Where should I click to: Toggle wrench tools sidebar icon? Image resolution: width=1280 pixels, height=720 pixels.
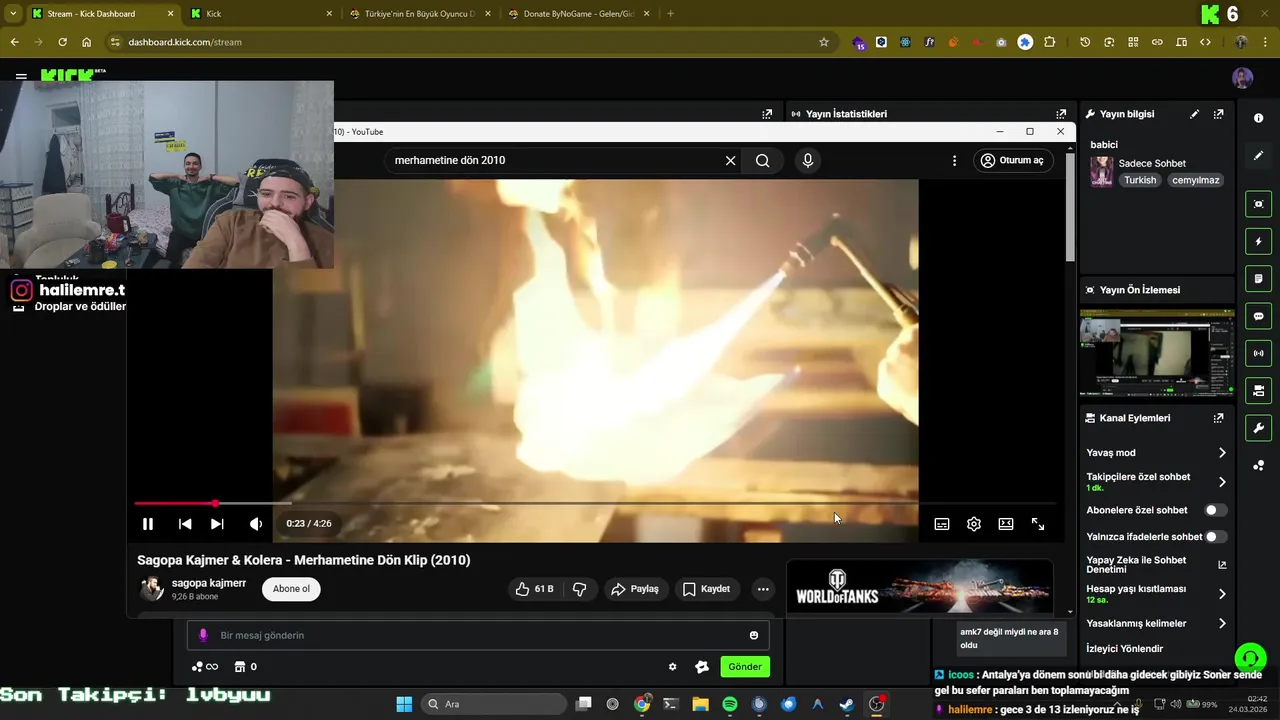click(1258, 428)
